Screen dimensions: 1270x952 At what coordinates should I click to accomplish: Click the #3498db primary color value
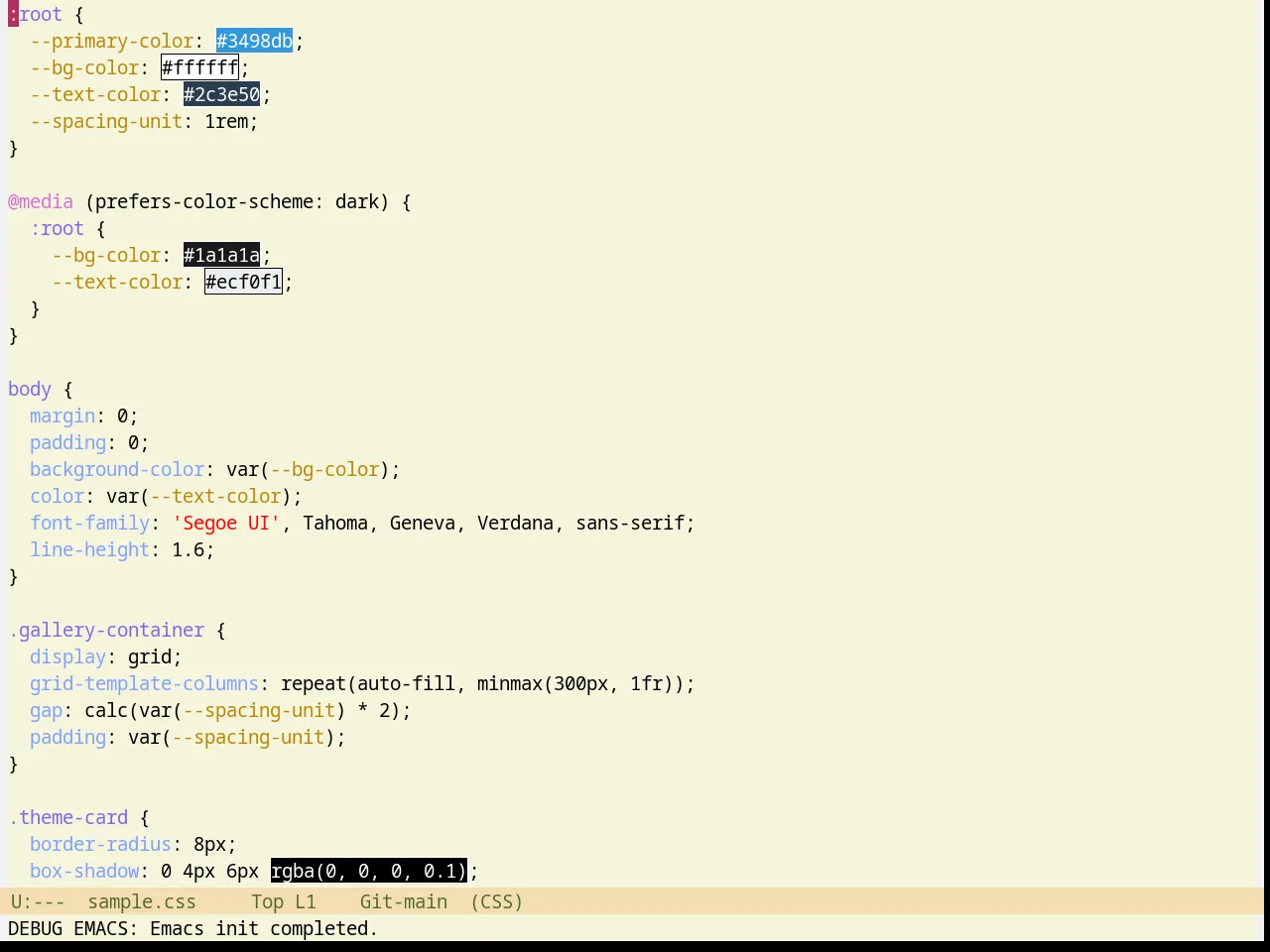[254, 41]
